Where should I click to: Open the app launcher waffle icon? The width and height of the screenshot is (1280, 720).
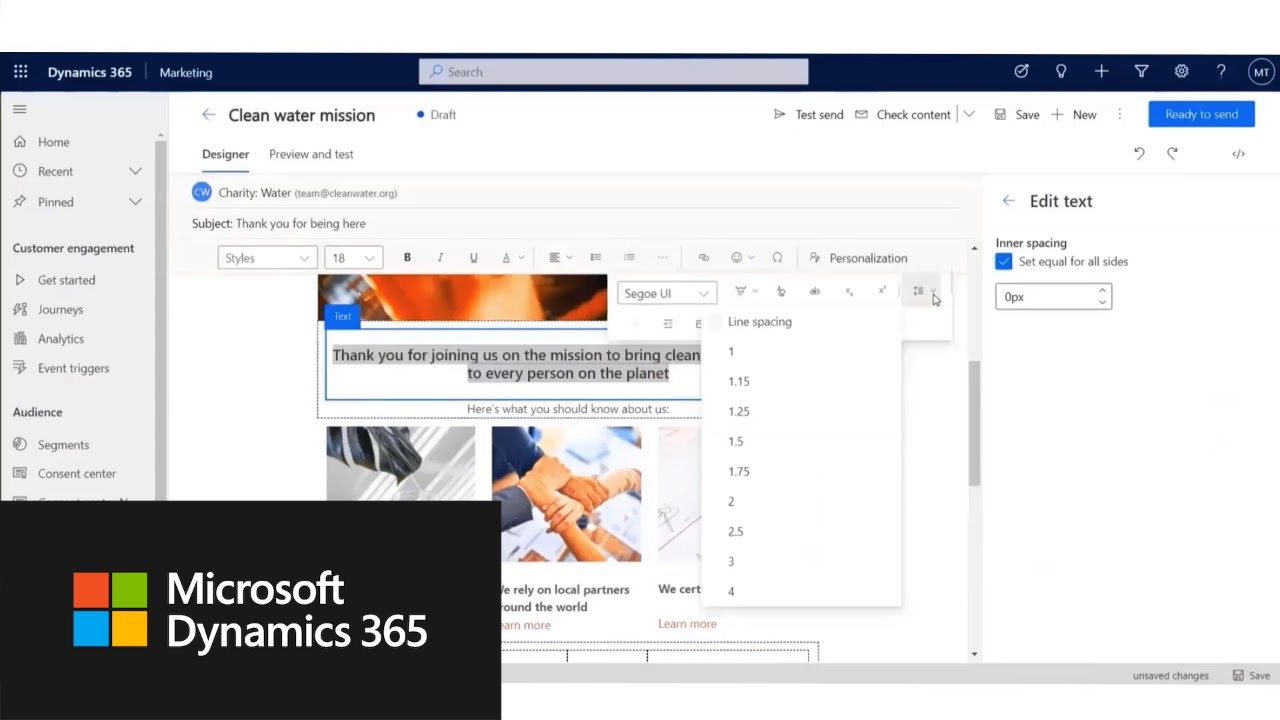[21, 72]
